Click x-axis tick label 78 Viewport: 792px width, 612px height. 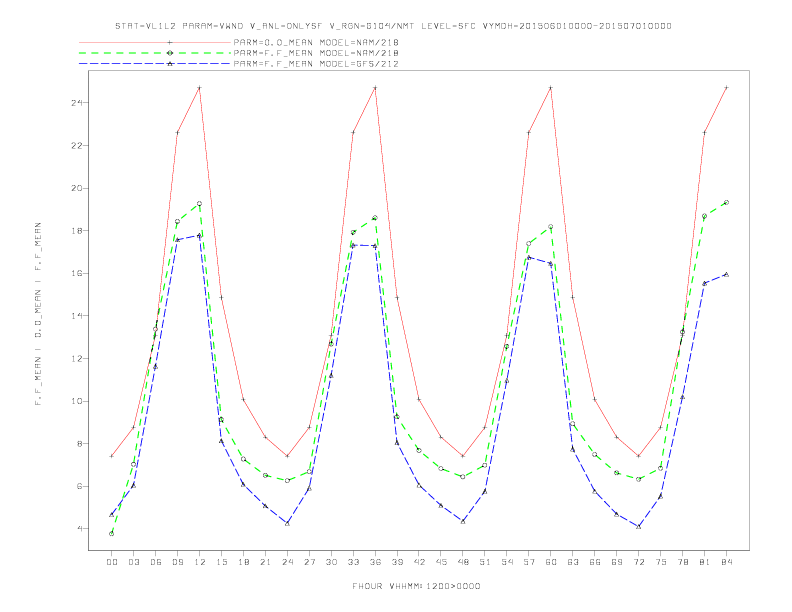[x=682, y=562]
